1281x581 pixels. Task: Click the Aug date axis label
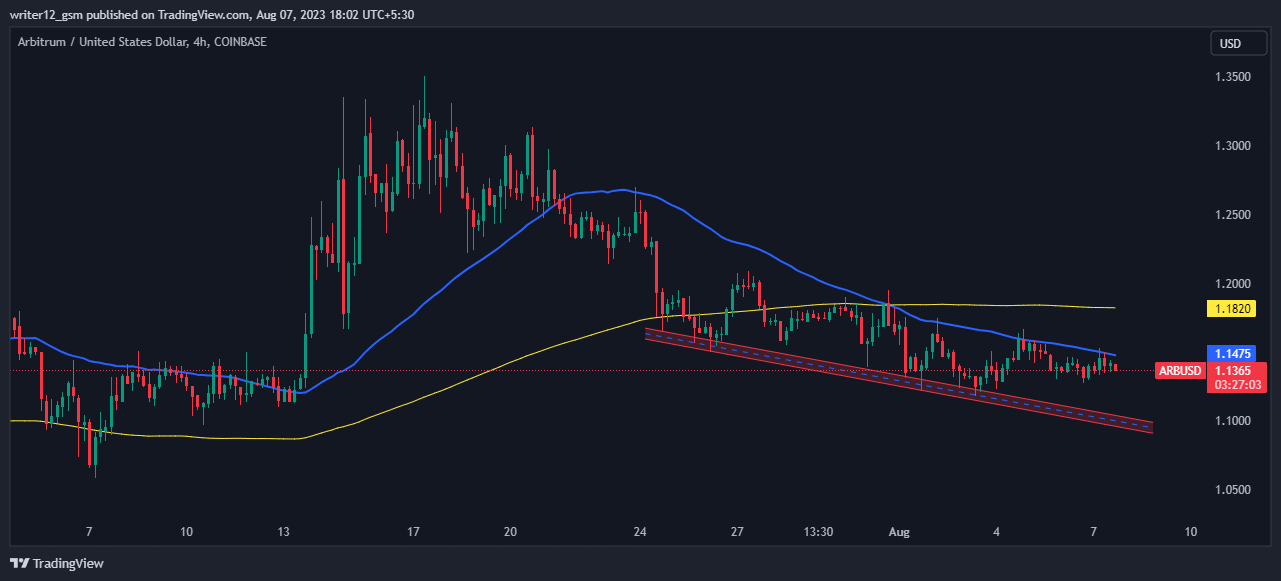tap(899, 532)
